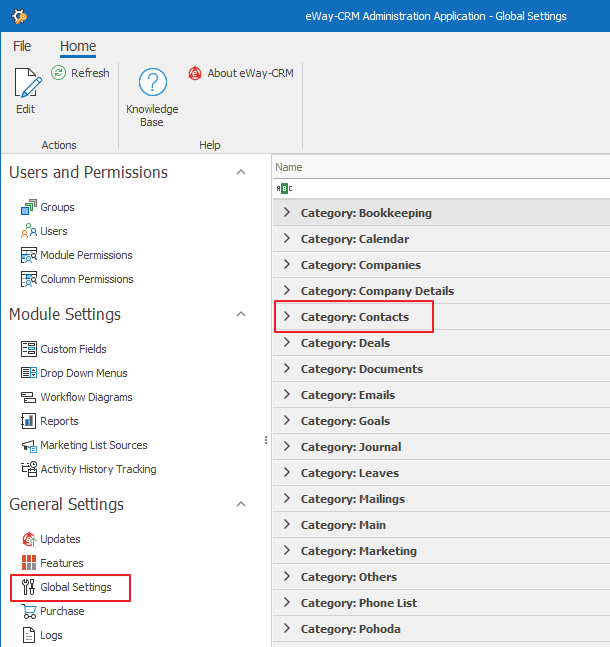Click the ABC filter icon under Name
This screenshot has width=610, height=647.
pyautogui.click(x=284, y=189)
